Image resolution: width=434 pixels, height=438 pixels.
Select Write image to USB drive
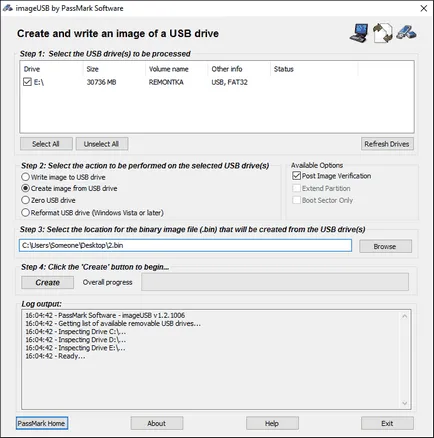pyautogui.click(x=25, y=177)
